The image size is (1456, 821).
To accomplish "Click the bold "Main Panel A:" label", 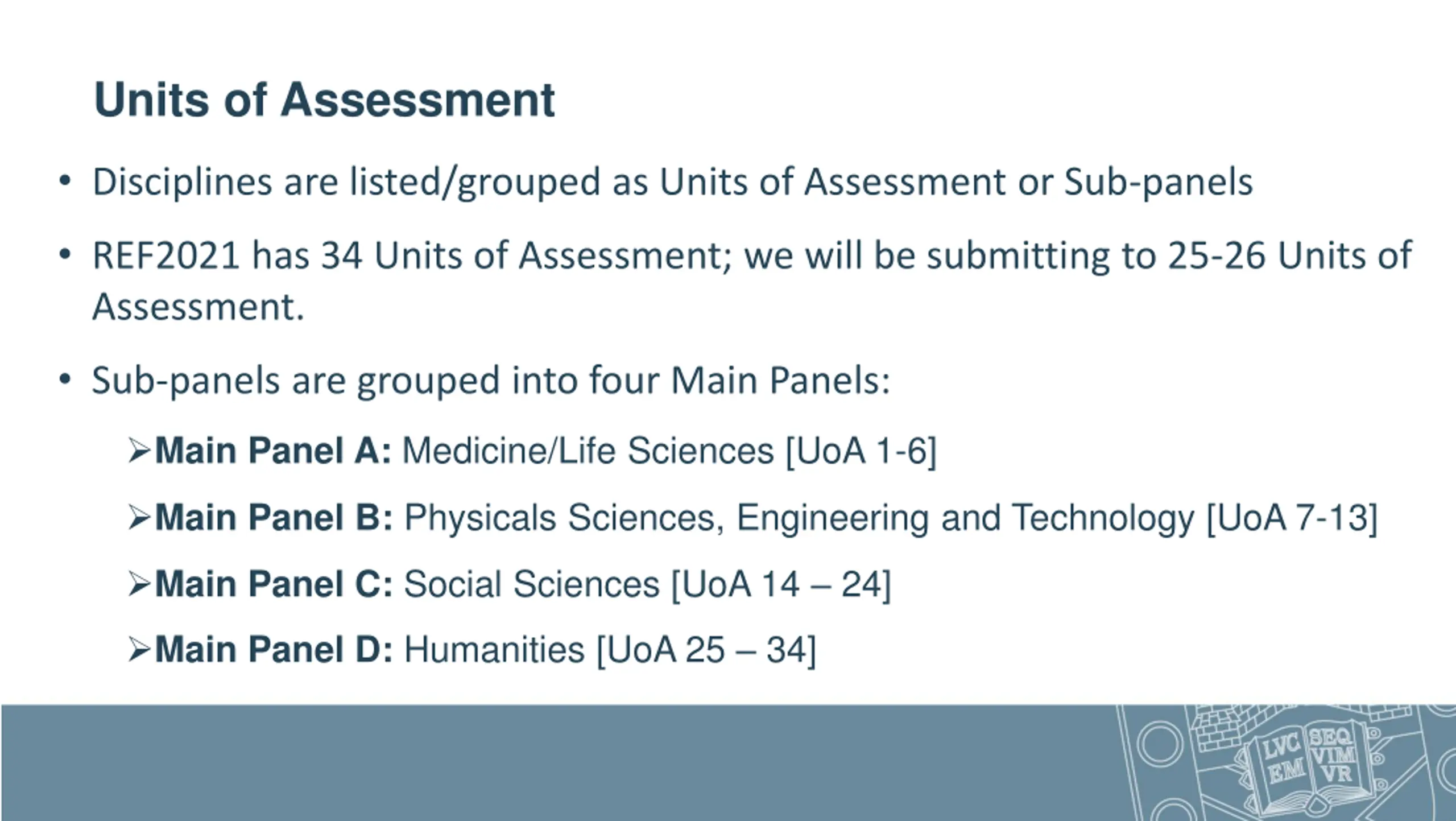I will pyautogui.click(x=273, y=451).
